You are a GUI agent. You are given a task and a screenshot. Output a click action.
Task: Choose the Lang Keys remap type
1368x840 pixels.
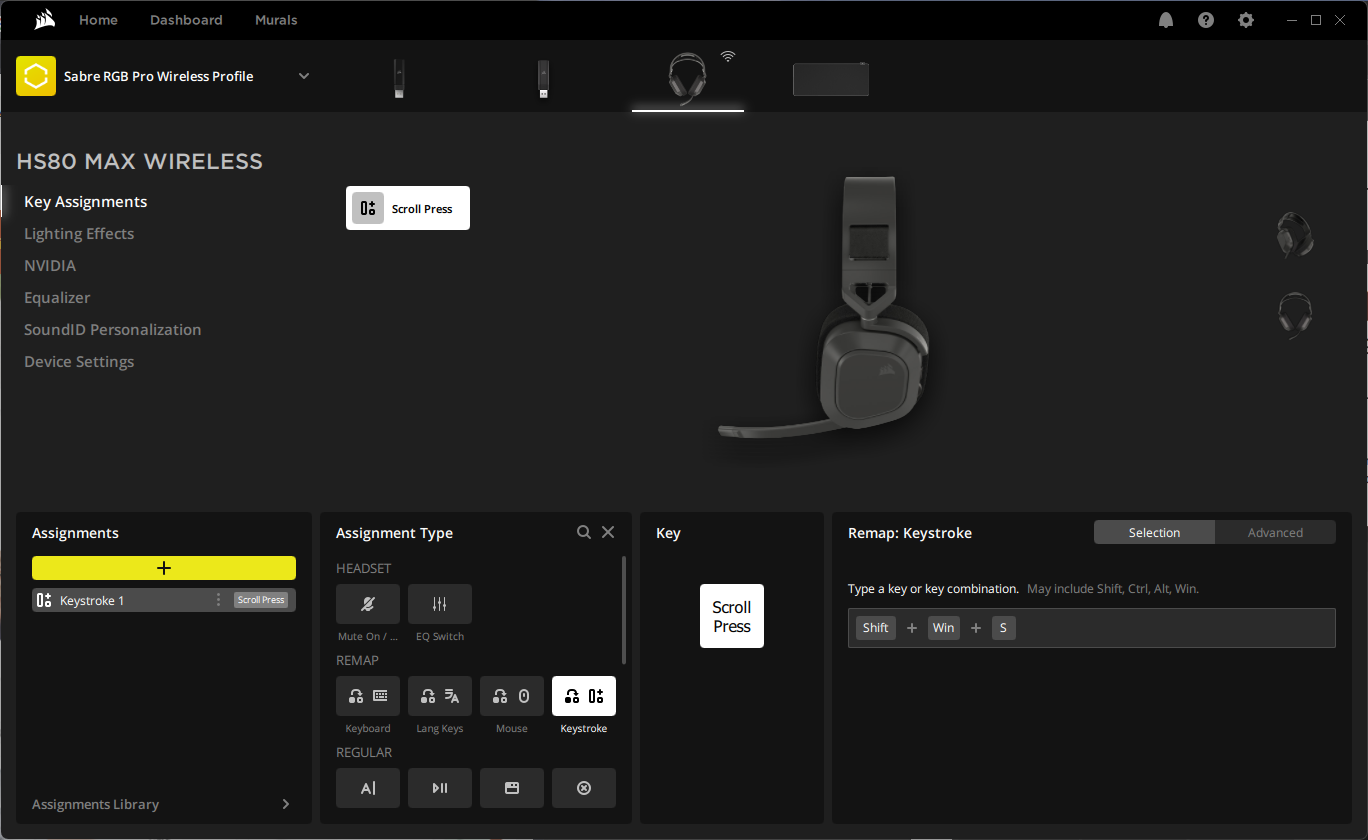coord(440,696)
